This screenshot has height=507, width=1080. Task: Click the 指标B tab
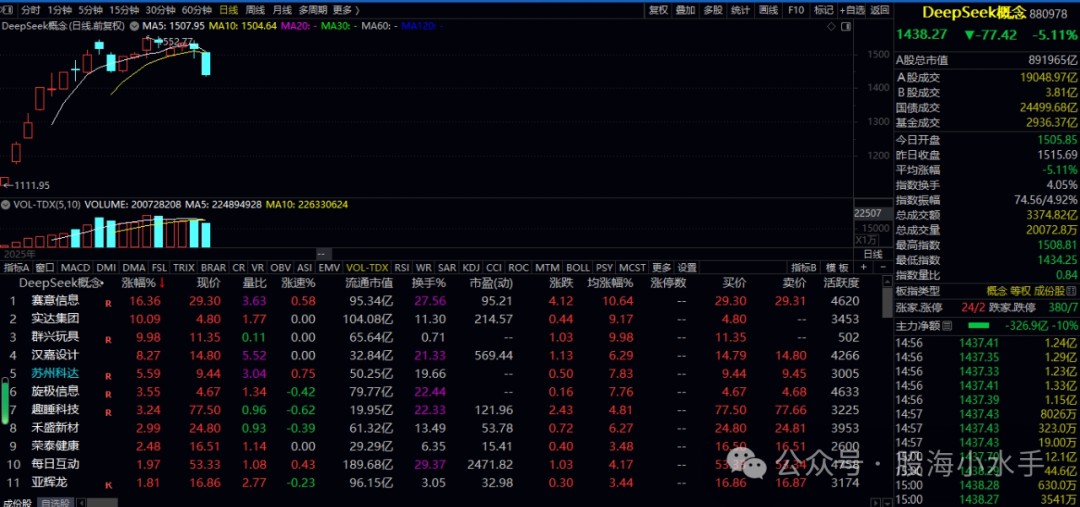(804, 267)
